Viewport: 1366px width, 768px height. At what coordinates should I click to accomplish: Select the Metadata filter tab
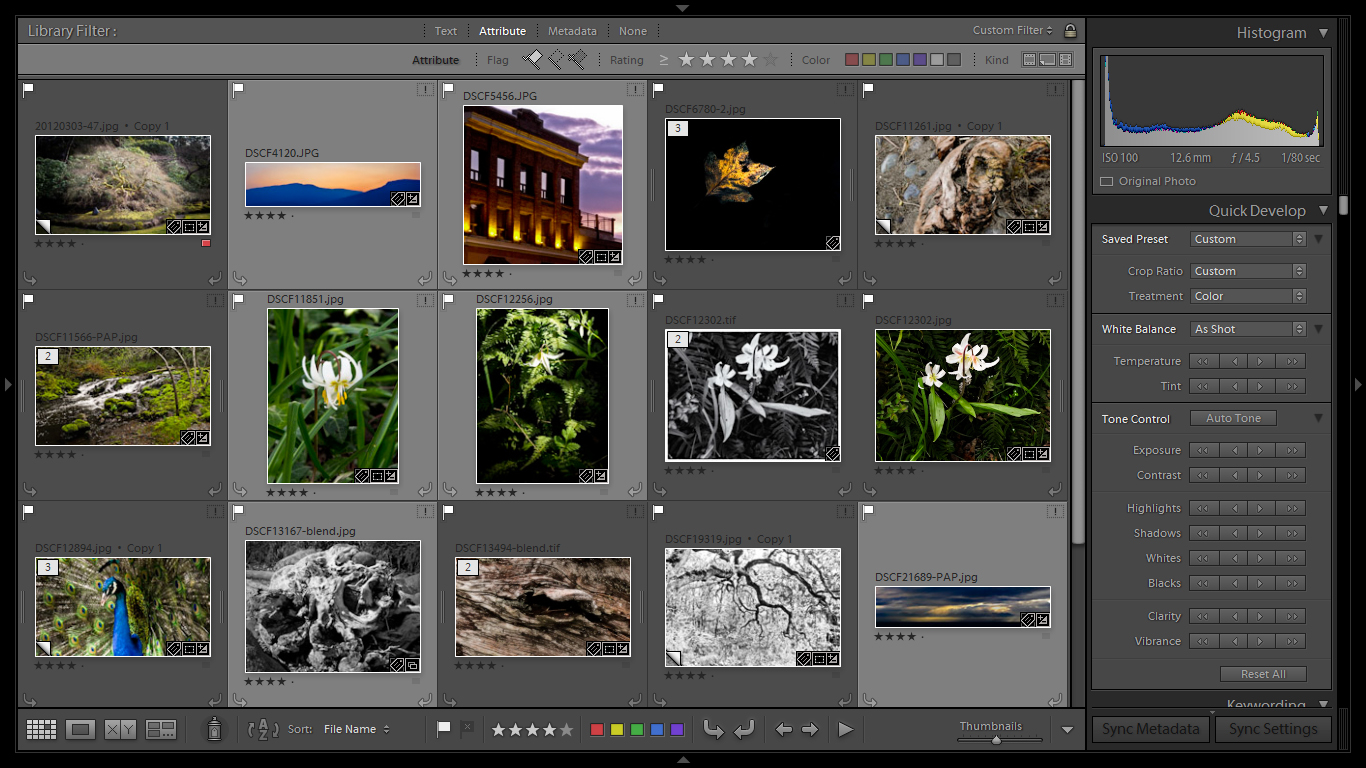click(572, 31)
